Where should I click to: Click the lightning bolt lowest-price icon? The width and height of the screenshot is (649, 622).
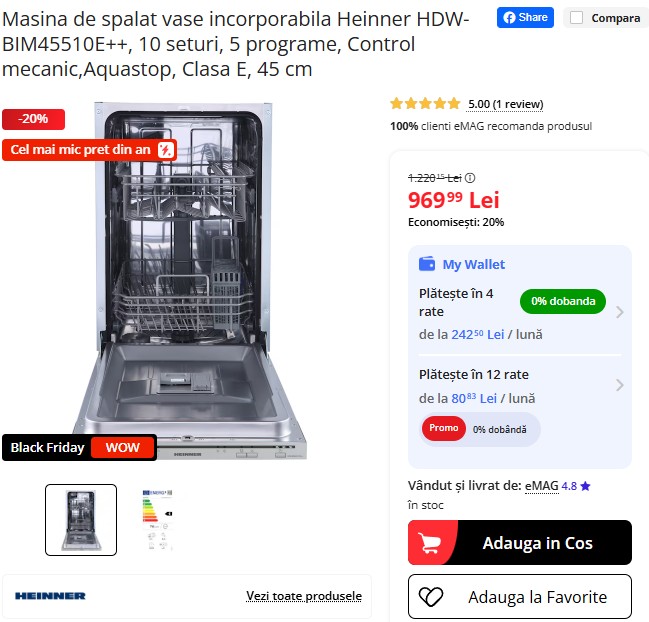click(x=166, y=149)
